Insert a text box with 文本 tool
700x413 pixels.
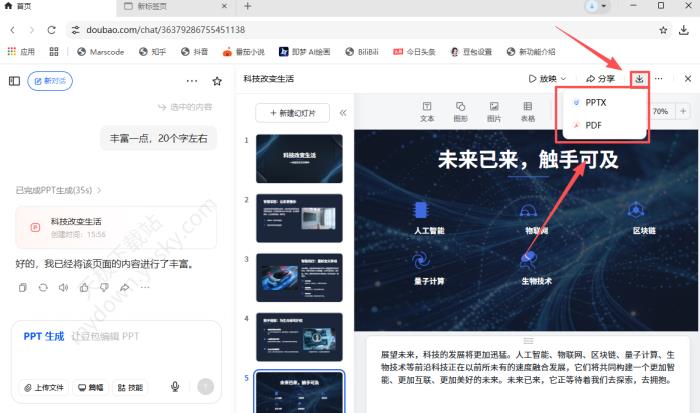click(x=427, y=111)
